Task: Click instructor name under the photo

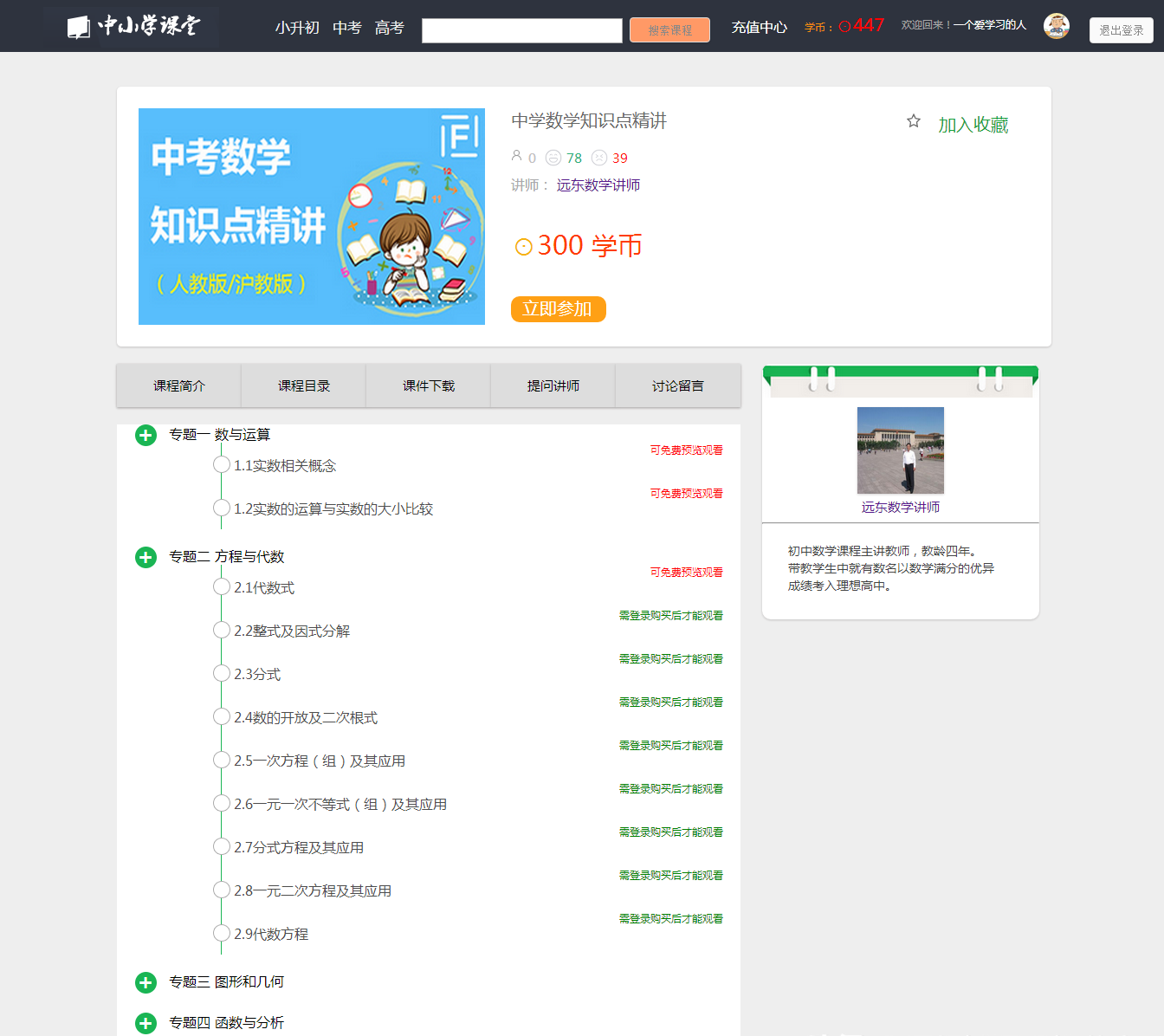Action: coord(901,508)
